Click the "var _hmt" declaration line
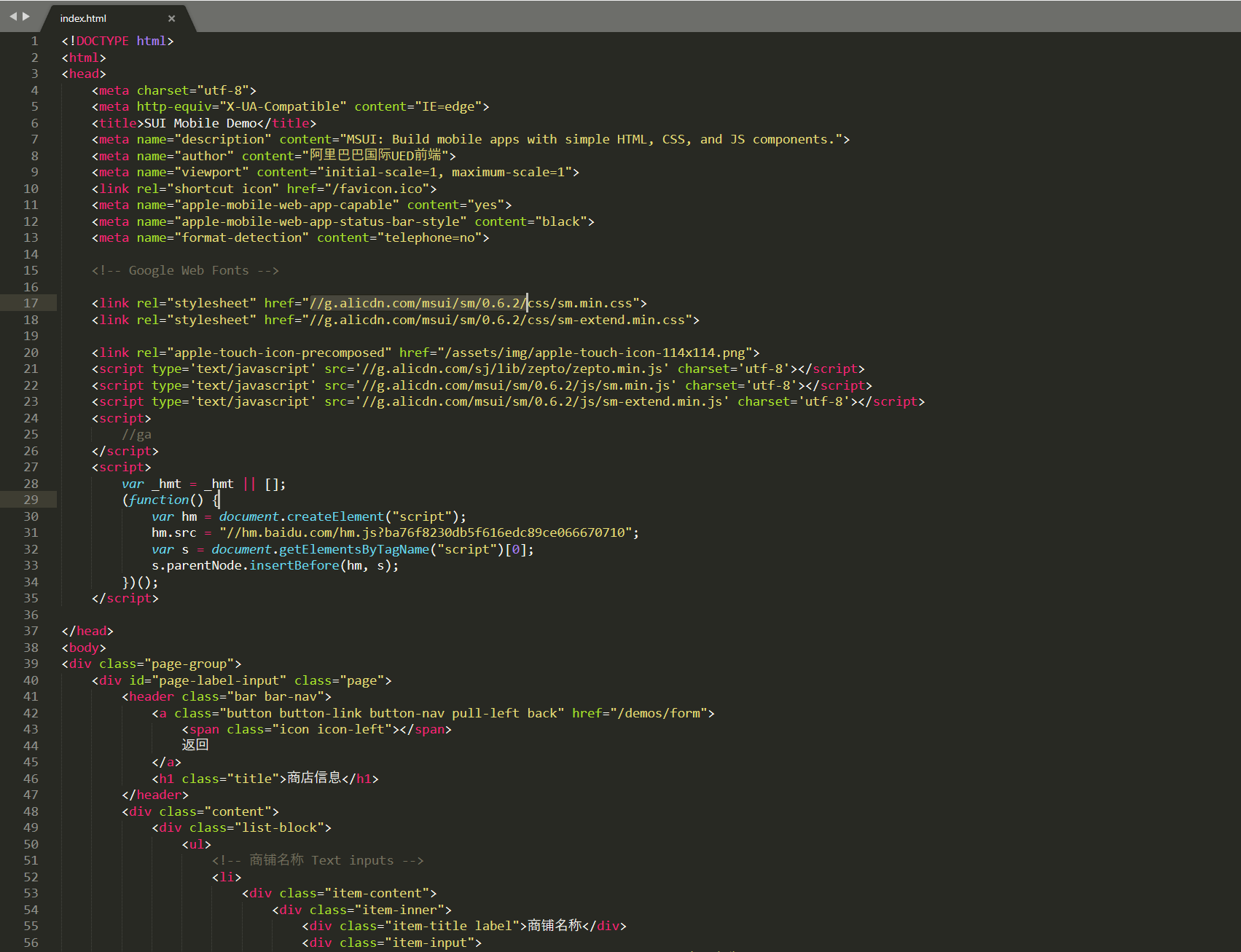 point(204,484)
